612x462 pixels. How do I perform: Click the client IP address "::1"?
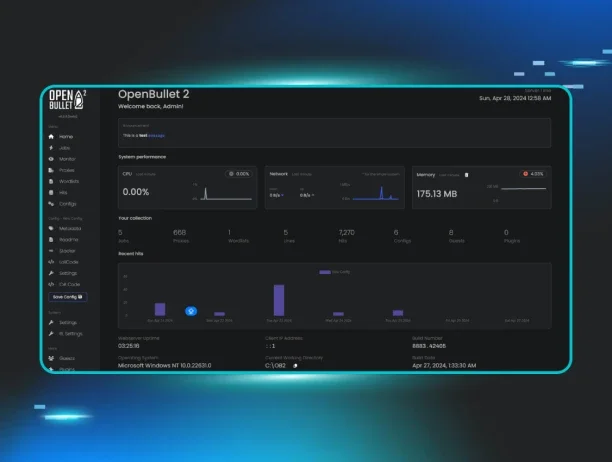(270, 346)
